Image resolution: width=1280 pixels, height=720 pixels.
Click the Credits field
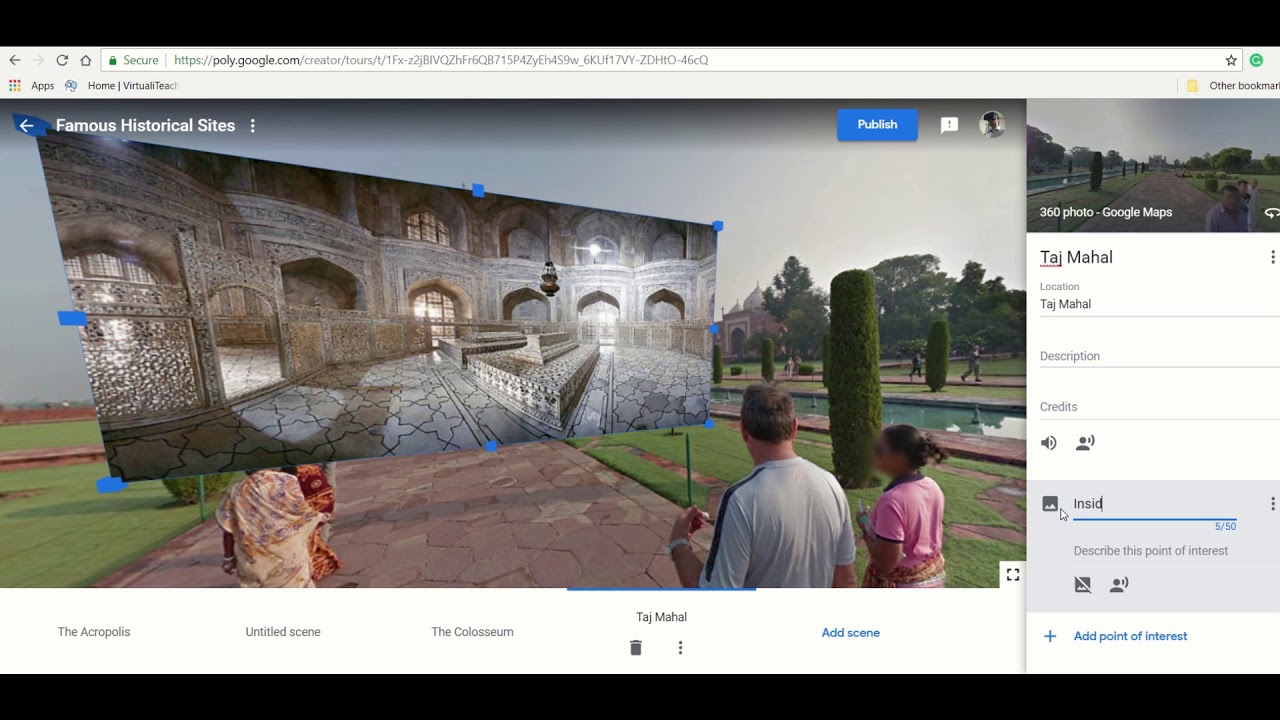[x=1160, y=407]
